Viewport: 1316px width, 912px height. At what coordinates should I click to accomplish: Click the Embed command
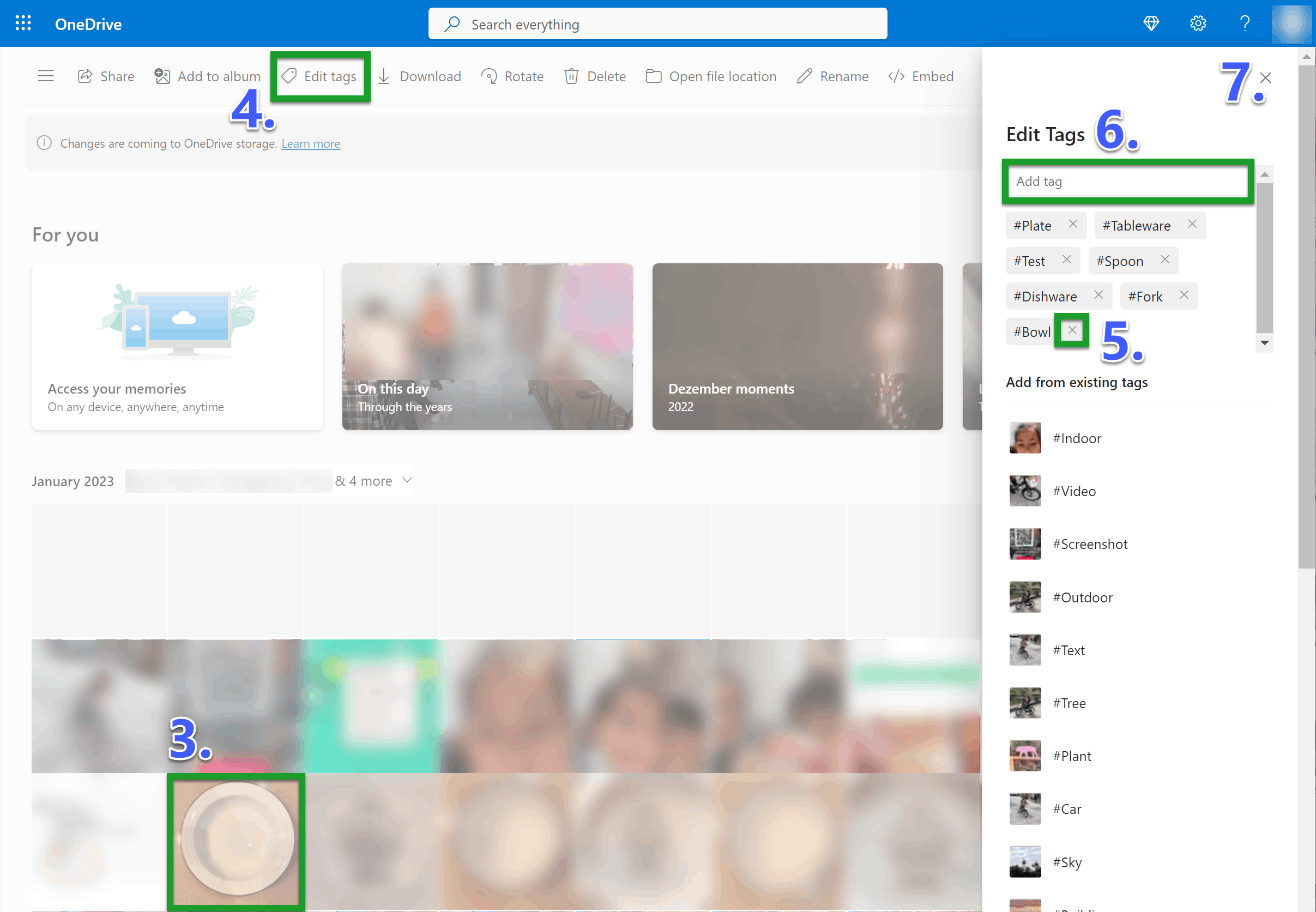point(921,76)
